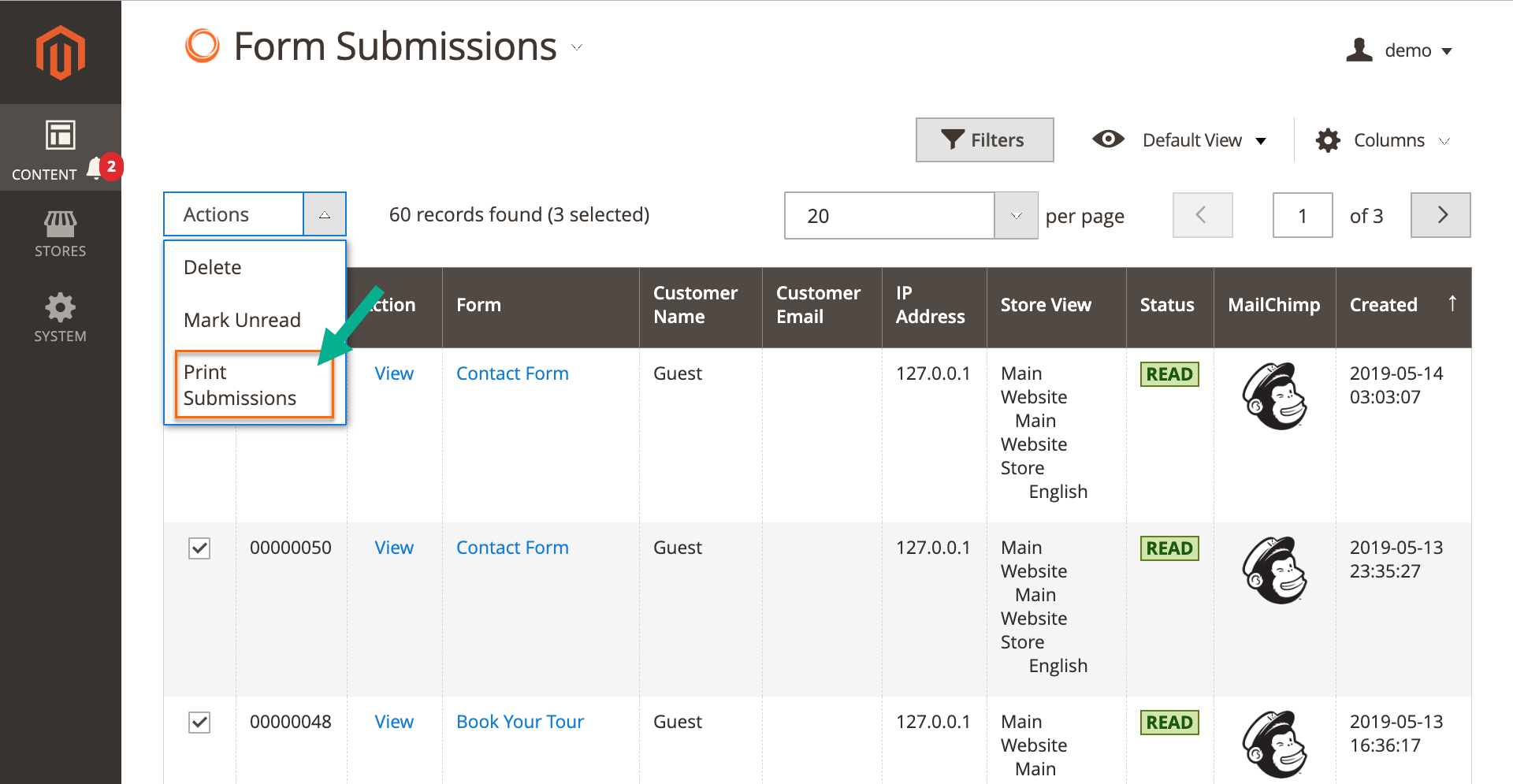1513x784 pixels.
Task: Click the Magento logo icon
Action: [x=61, y=53]
